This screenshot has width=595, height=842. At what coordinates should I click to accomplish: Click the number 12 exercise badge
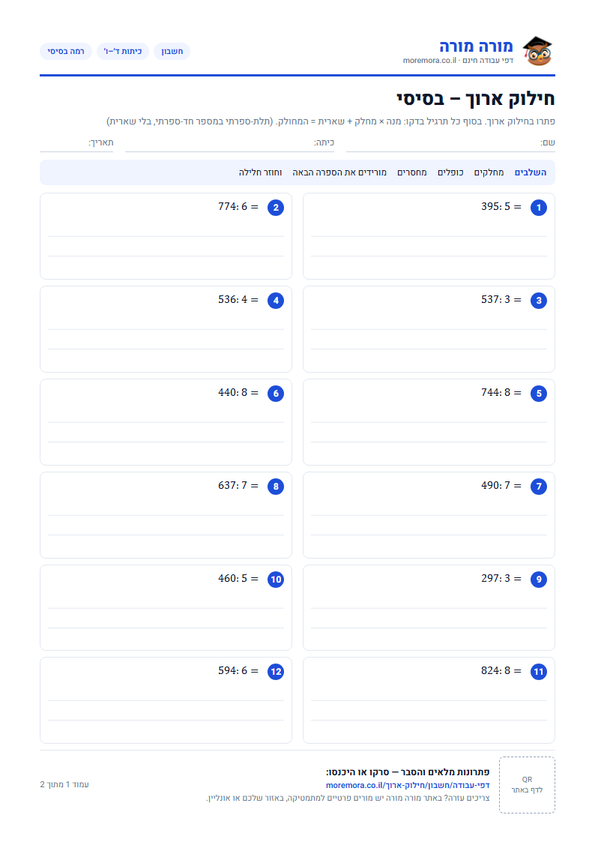pos(275,671)
